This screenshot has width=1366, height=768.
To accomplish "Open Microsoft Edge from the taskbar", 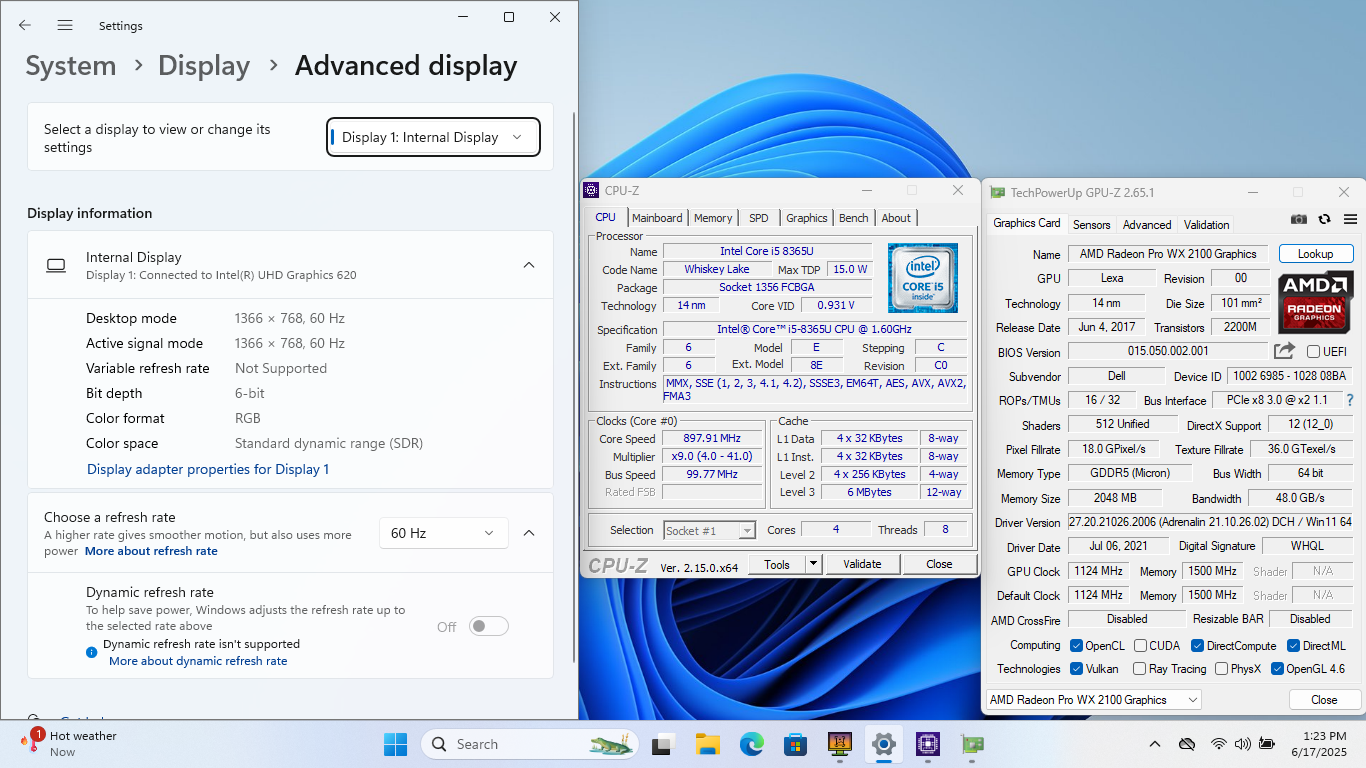I will coord(751,744).
